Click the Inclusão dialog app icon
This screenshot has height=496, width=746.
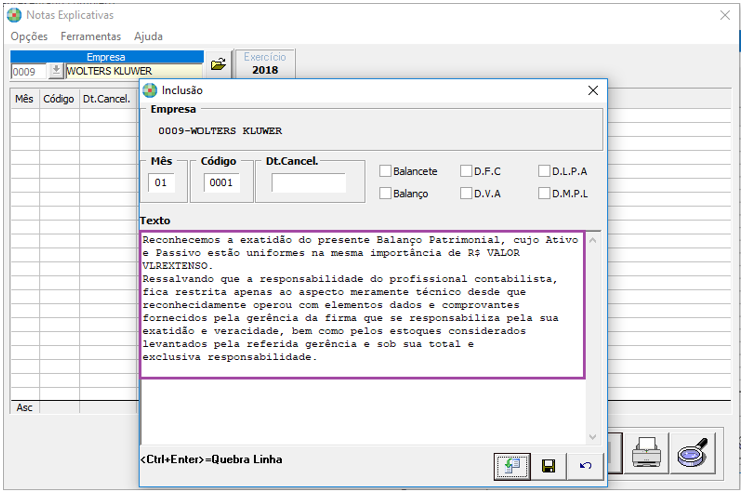coord(150,90)
